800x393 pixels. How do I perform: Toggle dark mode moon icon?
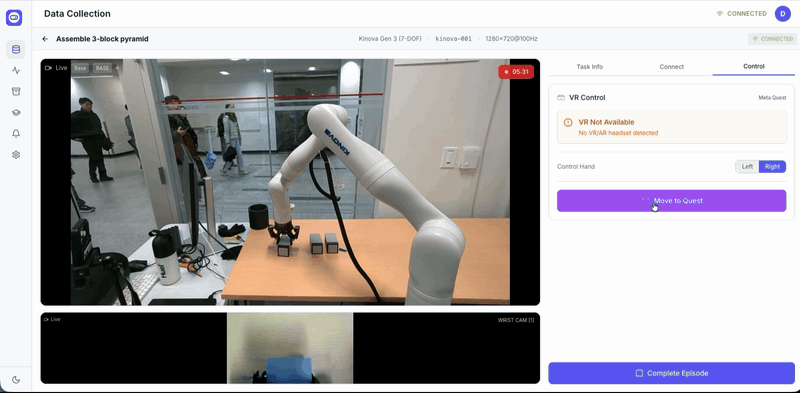(x=16, y=380)
